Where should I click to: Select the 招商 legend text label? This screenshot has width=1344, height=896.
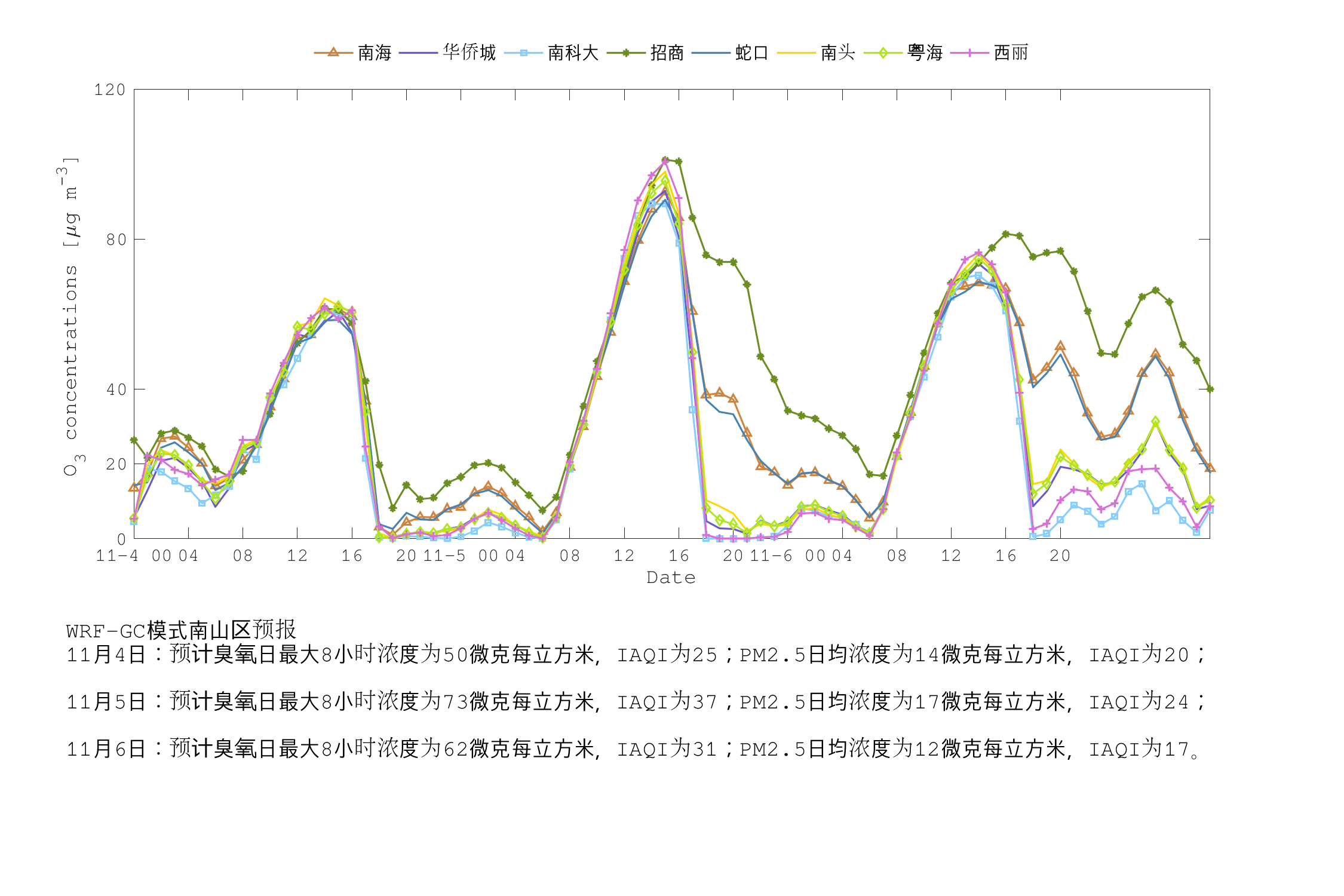[667, 53]
